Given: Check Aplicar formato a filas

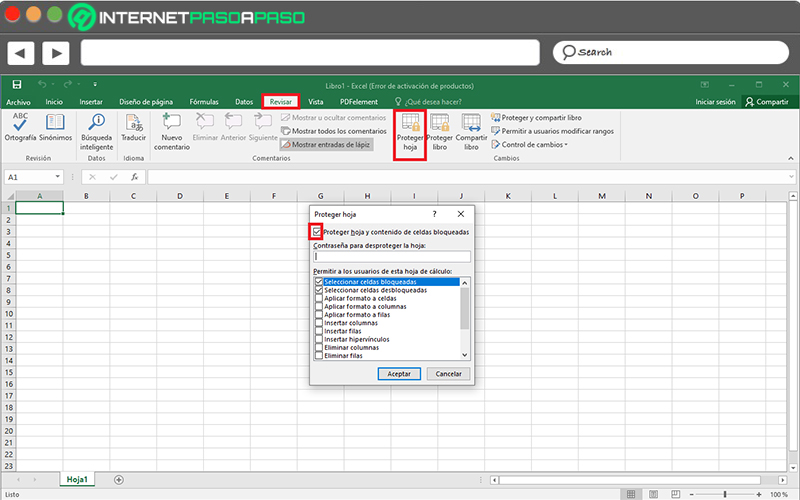Looking at the screenshot, I should [x=319, y=314].
